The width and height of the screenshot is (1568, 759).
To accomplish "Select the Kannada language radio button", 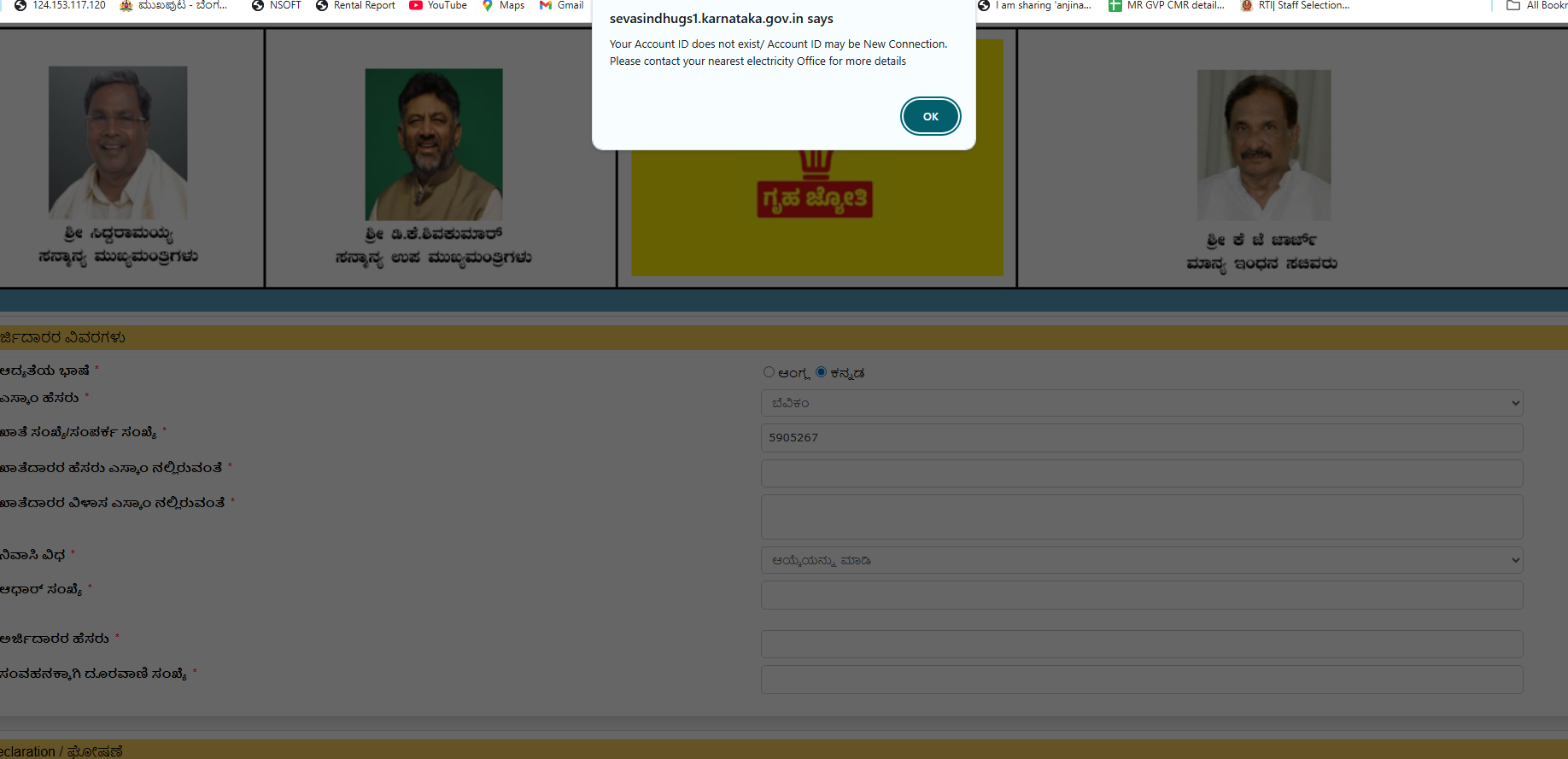I will point(821,372).
